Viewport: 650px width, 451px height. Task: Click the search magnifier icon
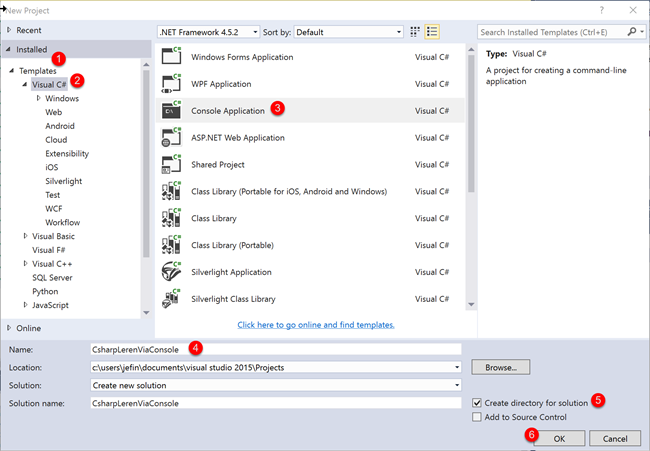tap(632, 32)
